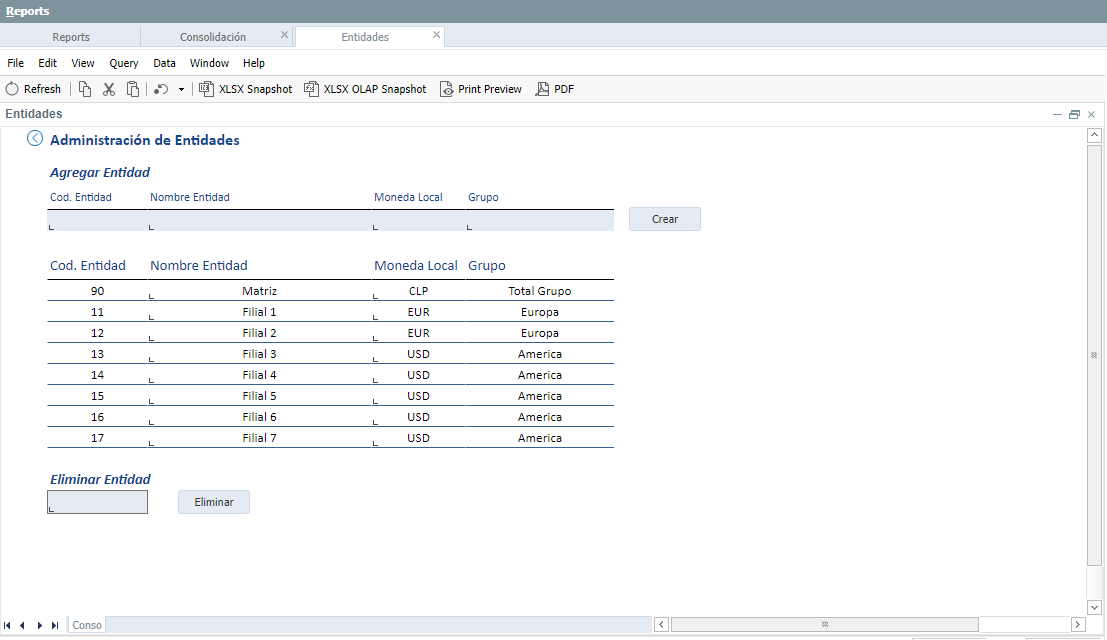Image resolution: width=1107 pixels, height=640 pixels.
Task: Open the File menu
Action: (16, 63)
